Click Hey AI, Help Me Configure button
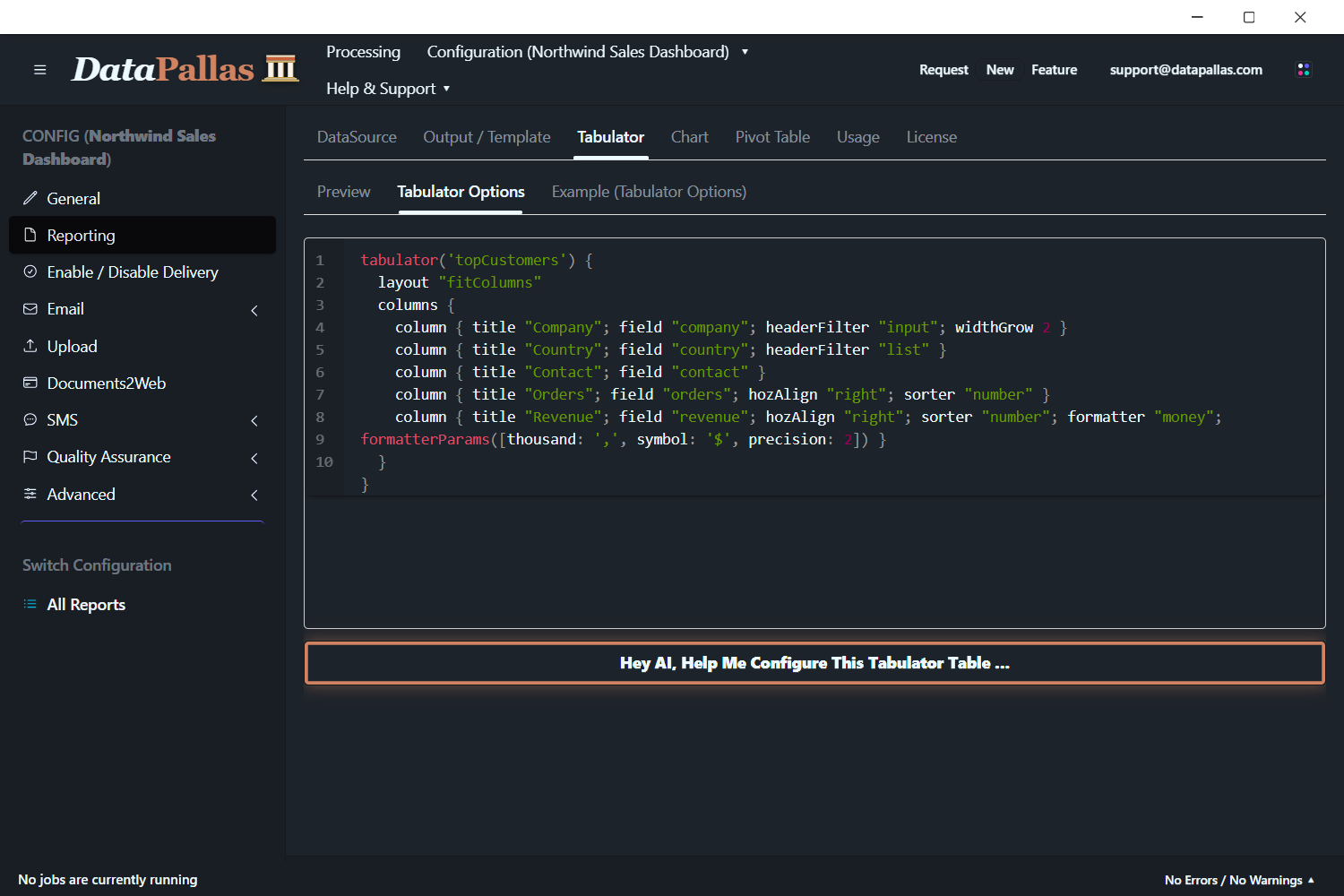The image size is (1344, 896). pos(814,663)
